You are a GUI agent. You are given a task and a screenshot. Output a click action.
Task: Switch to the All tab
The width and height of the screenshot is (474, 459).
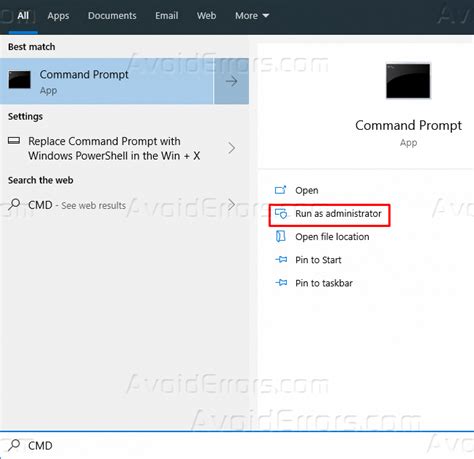click(x=23, y=16)
